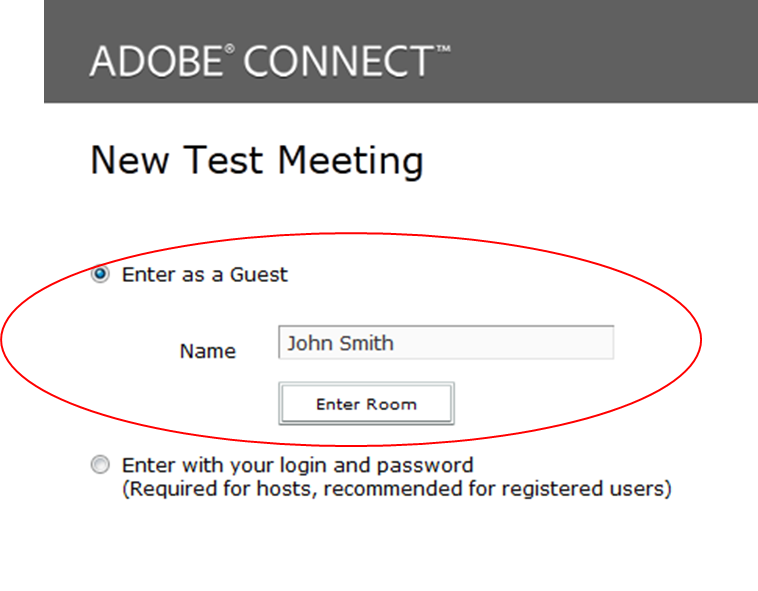Screen dimensions: 758x591
Task: Click the word CONNECT in the header
Action: tap(339, 61)
